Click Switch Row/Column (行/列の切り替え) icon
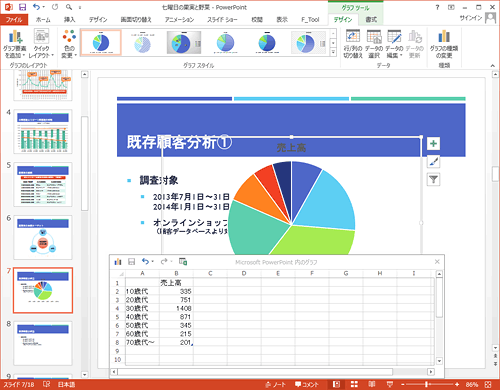Image resolution: width=500 pixels, height=390 pixels. pyautogui.click(x=353, y=44)
